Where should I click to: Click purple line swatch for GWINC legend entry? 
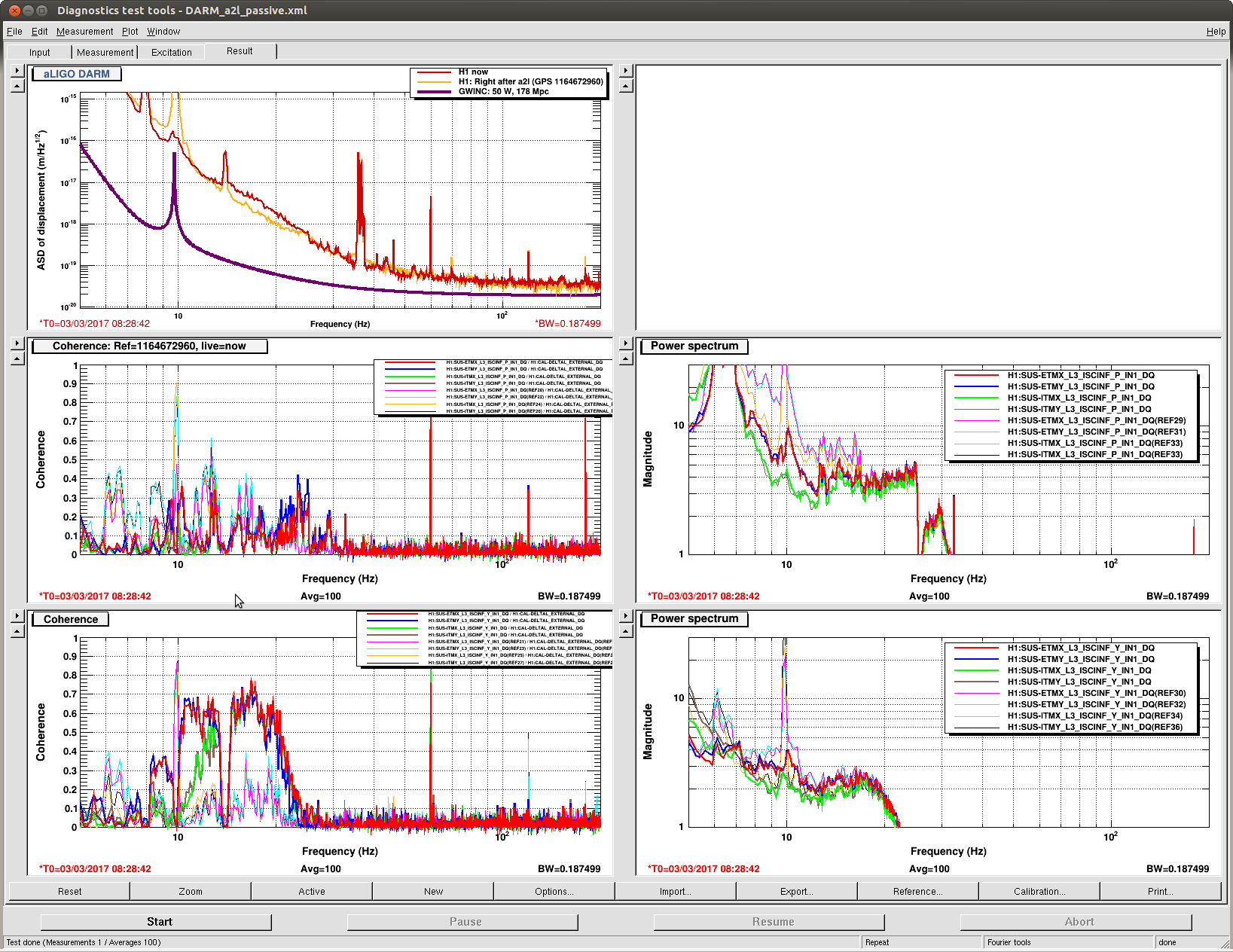point(434,92)
